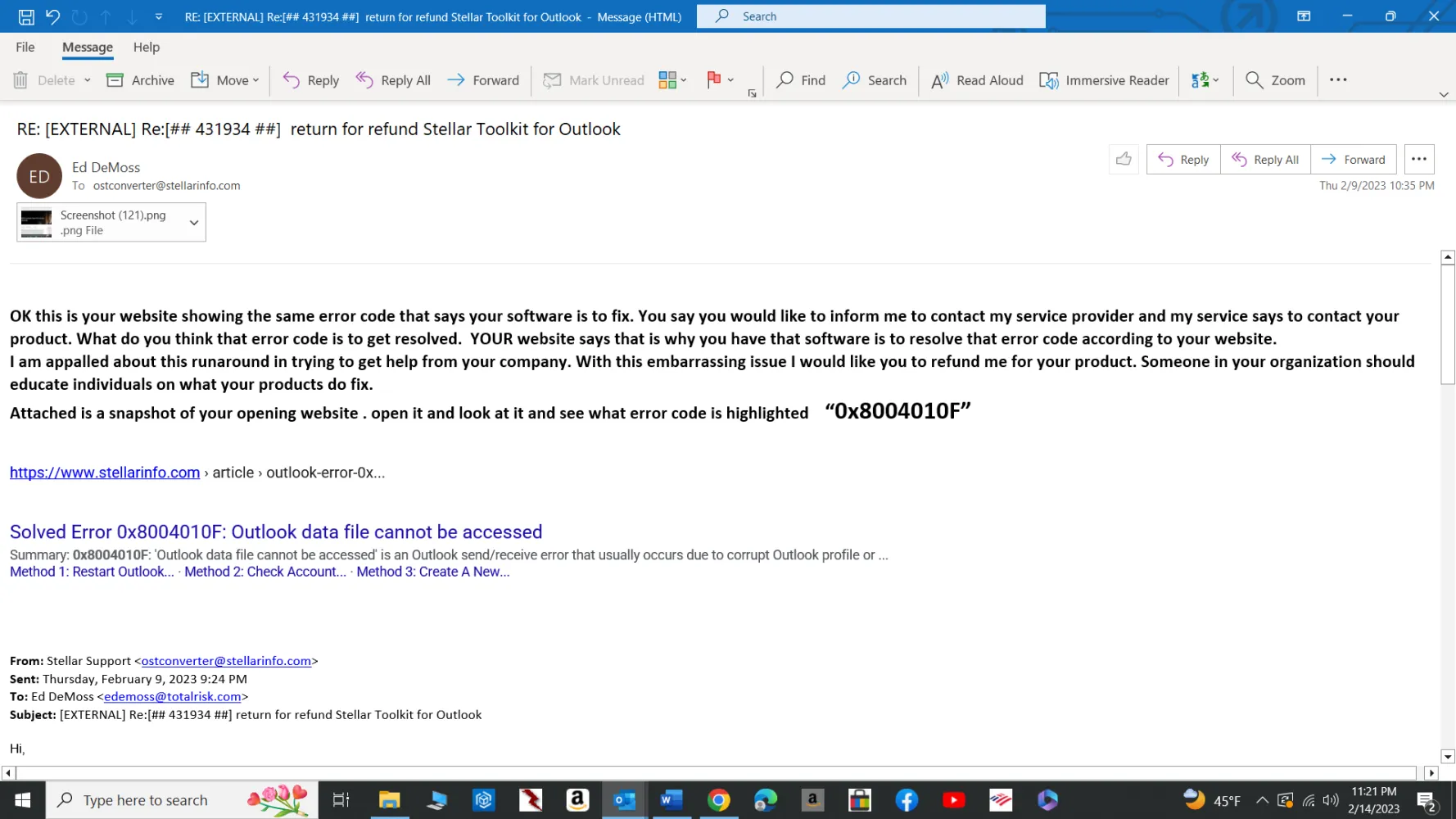This screenshot has width=1456, height=819.
Task: Open the Move dropdown
Action: pyautogui.click(x=225, y=80)
